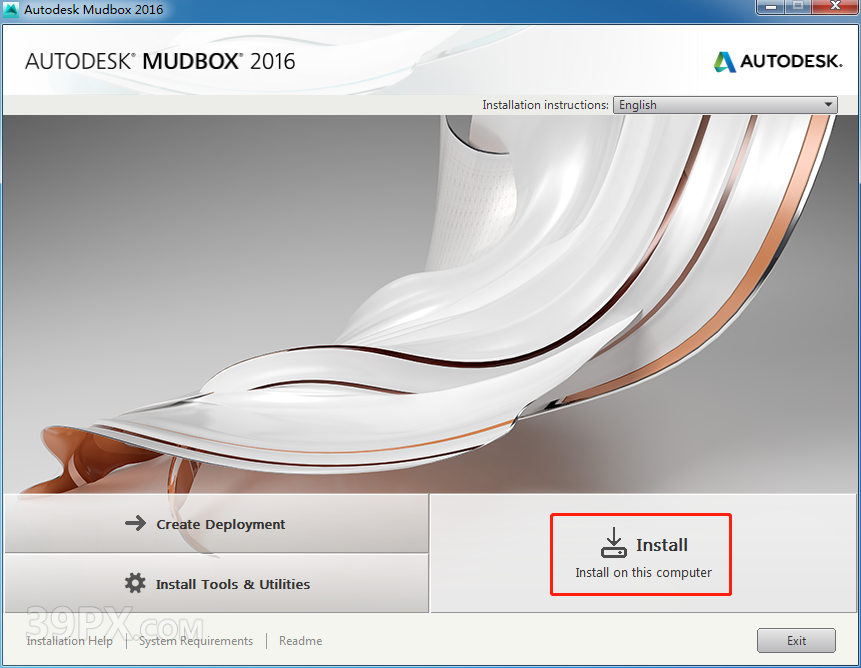Minimize the Autodesk Mudbox 2016 installer window
Viewport: 861px width, 668px height.
coord(769,8)
